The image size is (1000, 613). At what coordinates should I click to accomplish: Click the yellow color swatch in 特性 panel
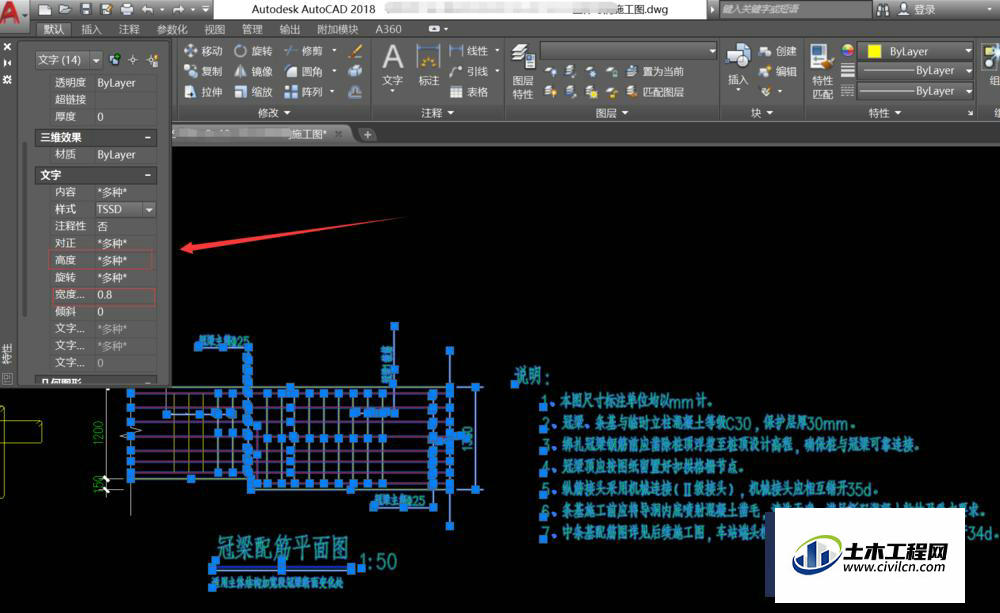click(874, 51)
